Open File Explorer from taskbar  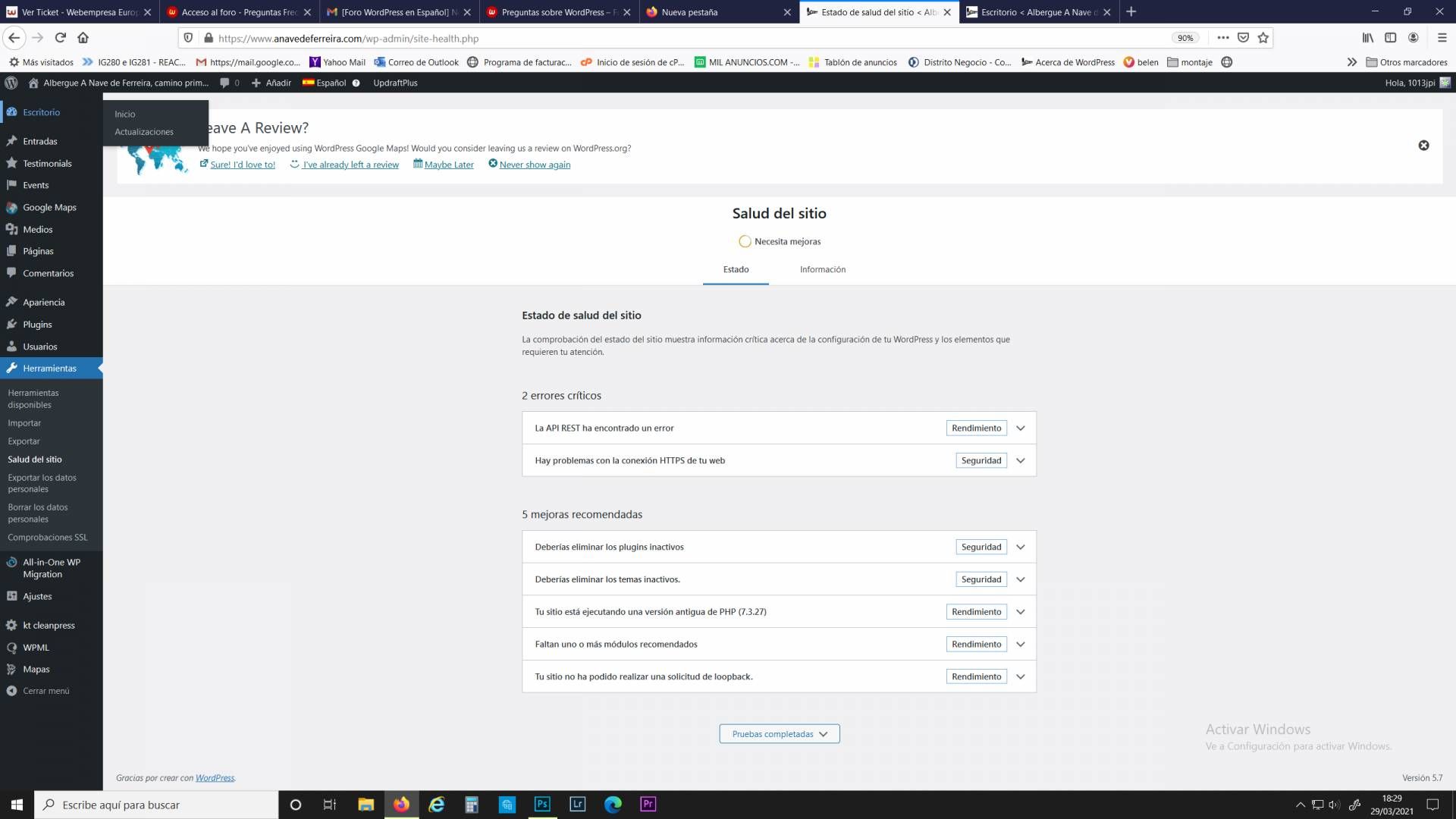coord(366,805)
